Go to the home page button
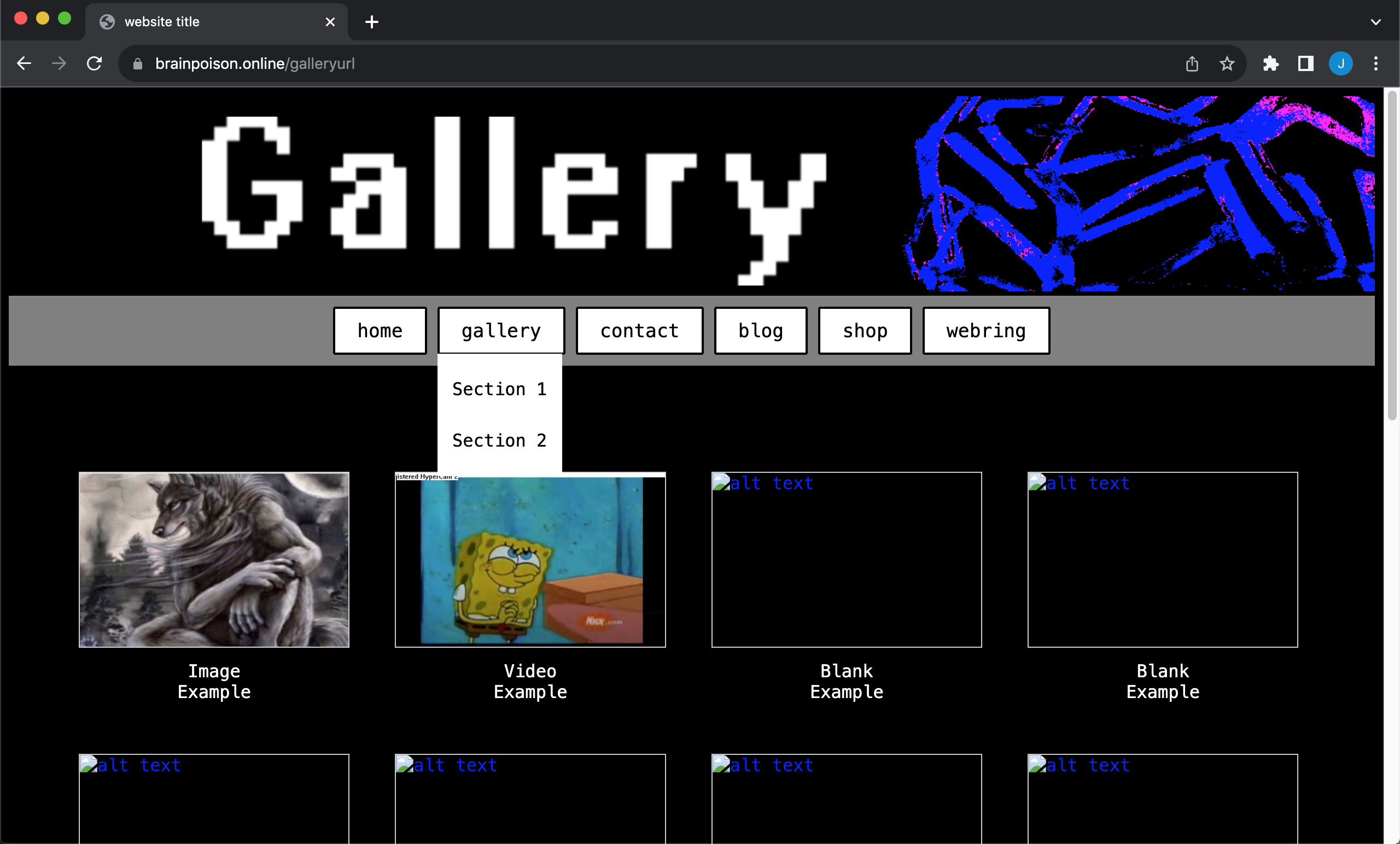Image resolution: width=1400 pixels, height=844 pixels. coord(380,331)
